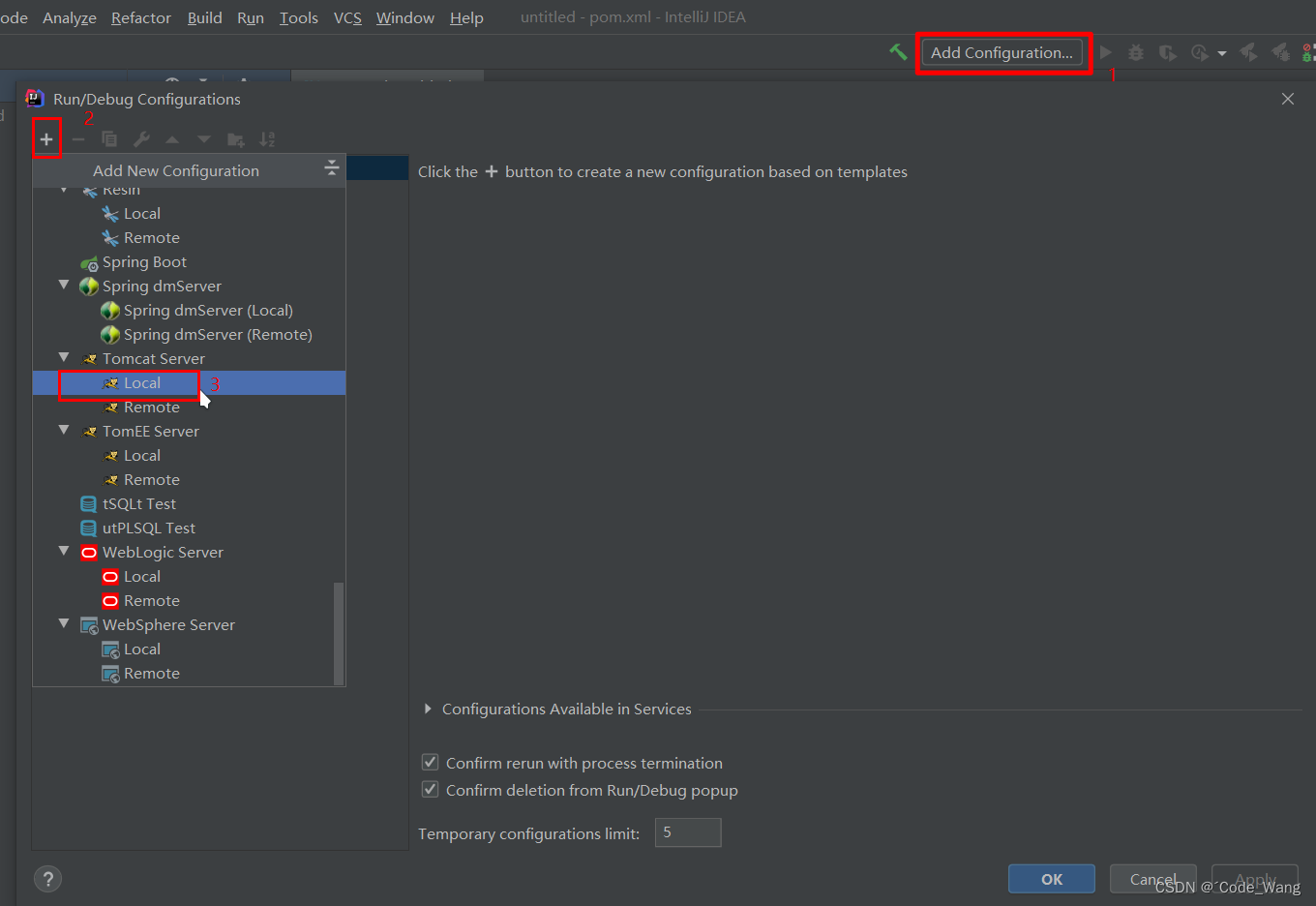Click the configuration list scrollbar thumb
The width and height of the screenshot is (1316, 906).
tap(339, 633)
